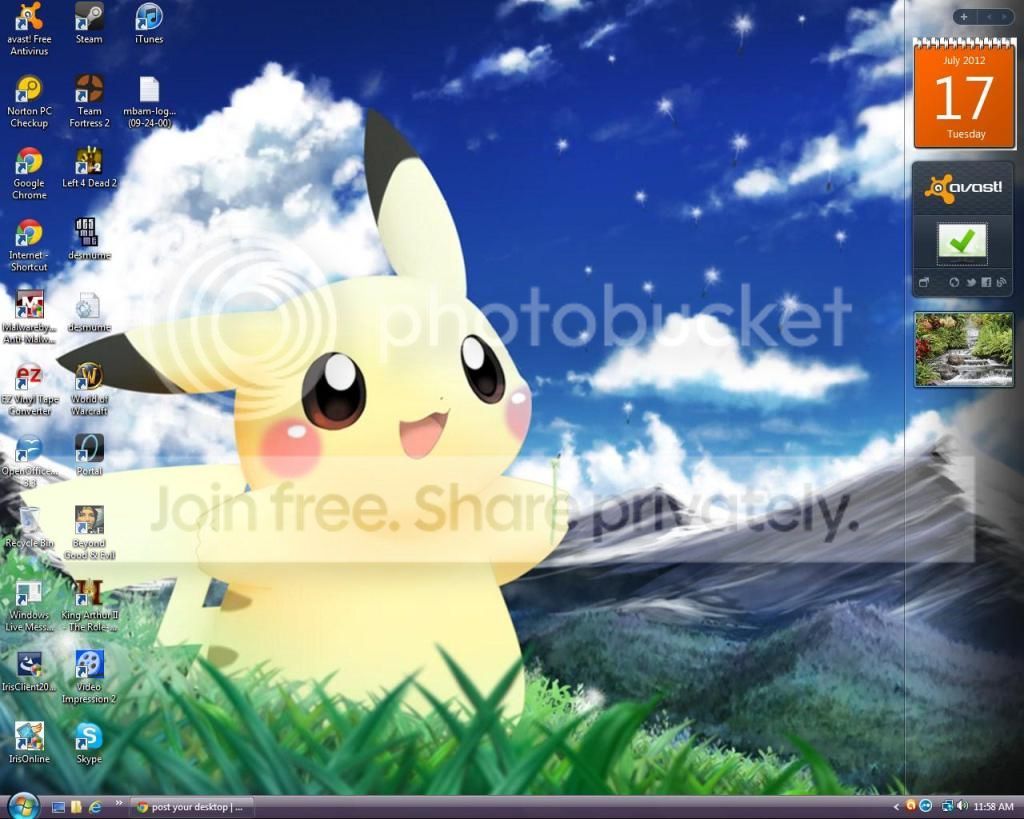Select the Recycle Bin

click(29, 527)
